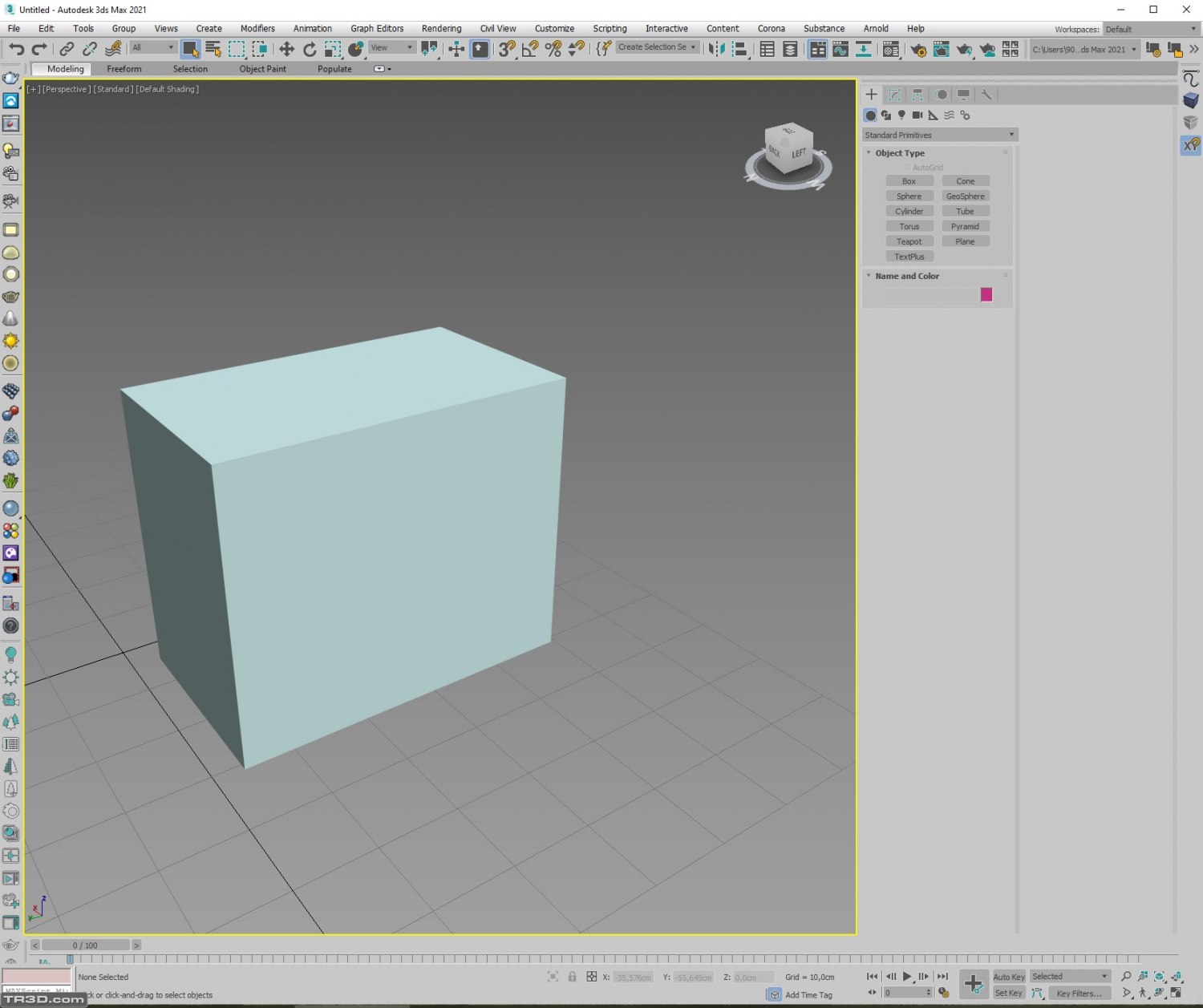The height and width of the screenshot is (1008, 1203).
Task: Click the Key Filters button
Action: pos(1078,993)
